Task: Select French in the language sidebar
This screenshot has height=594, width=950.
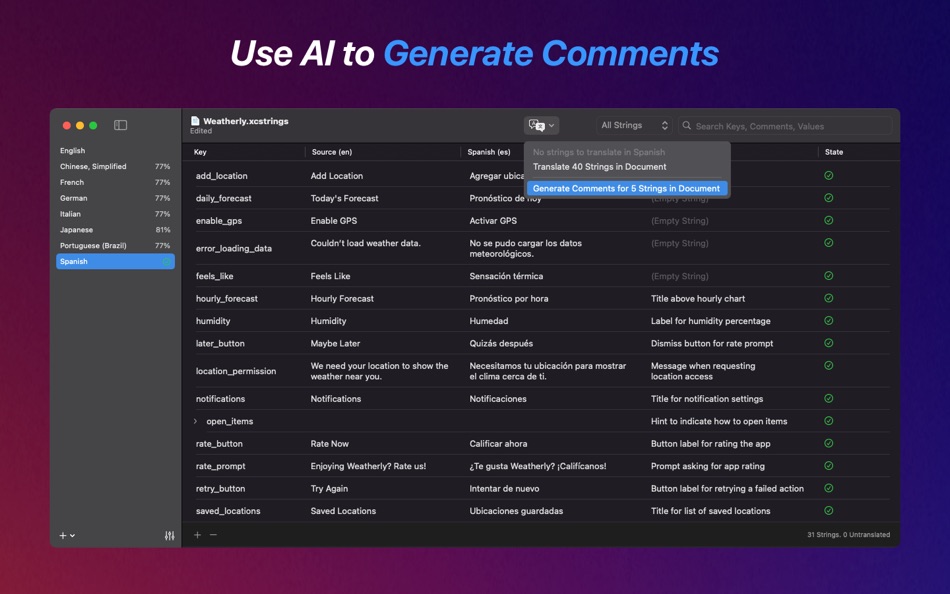Action: [100, 182]
